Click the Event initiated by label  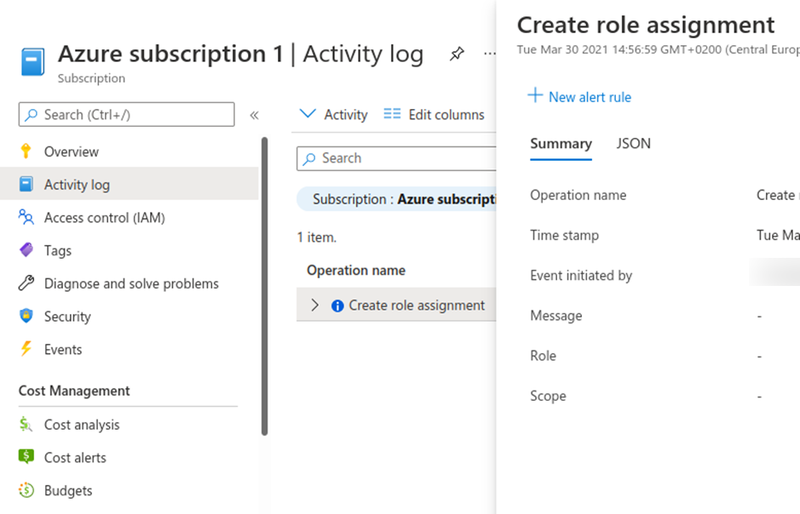click(x=581, y=276)
